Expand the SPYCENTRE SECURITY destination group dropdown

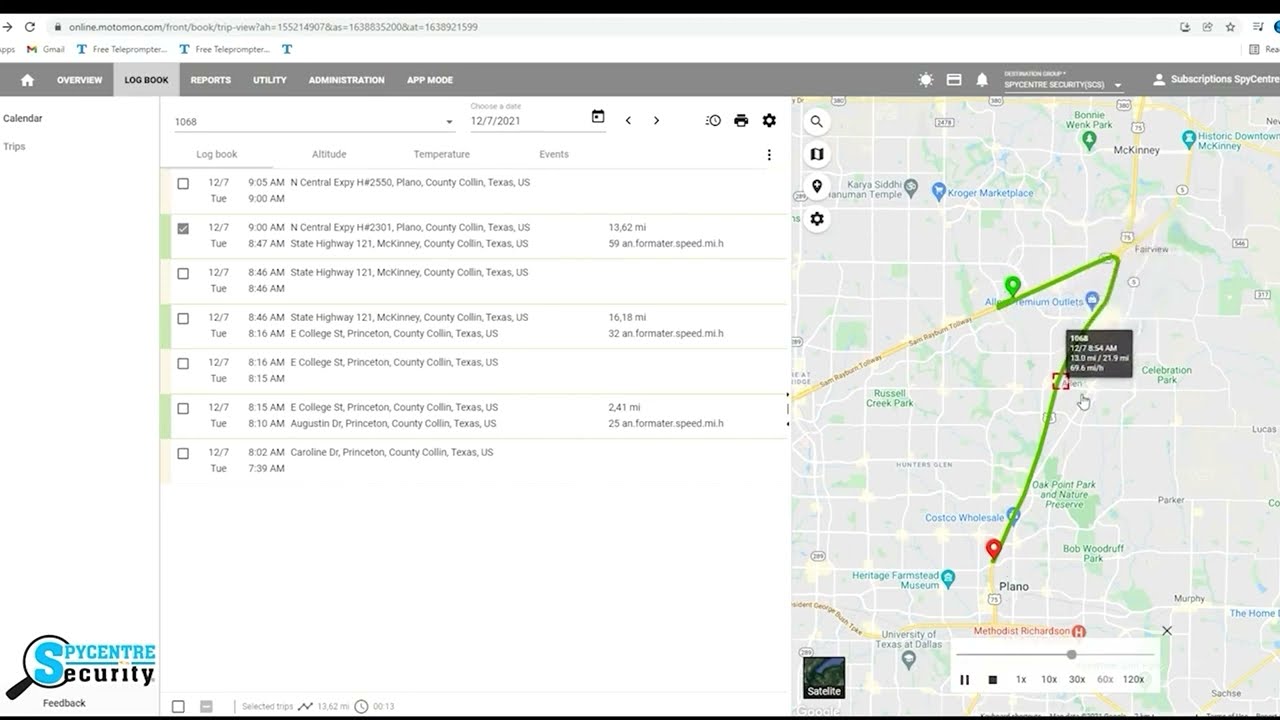point(1063,83)
